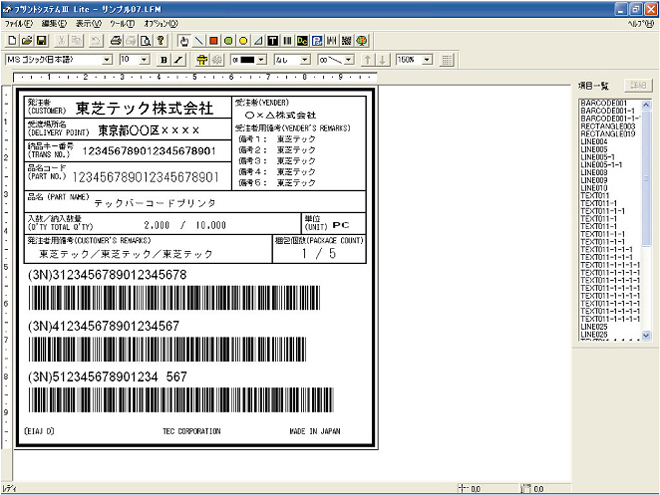This screenshot has height=495, width=660.
Task: Select the text tool (T icon)
Action: [x=273, y=41]
